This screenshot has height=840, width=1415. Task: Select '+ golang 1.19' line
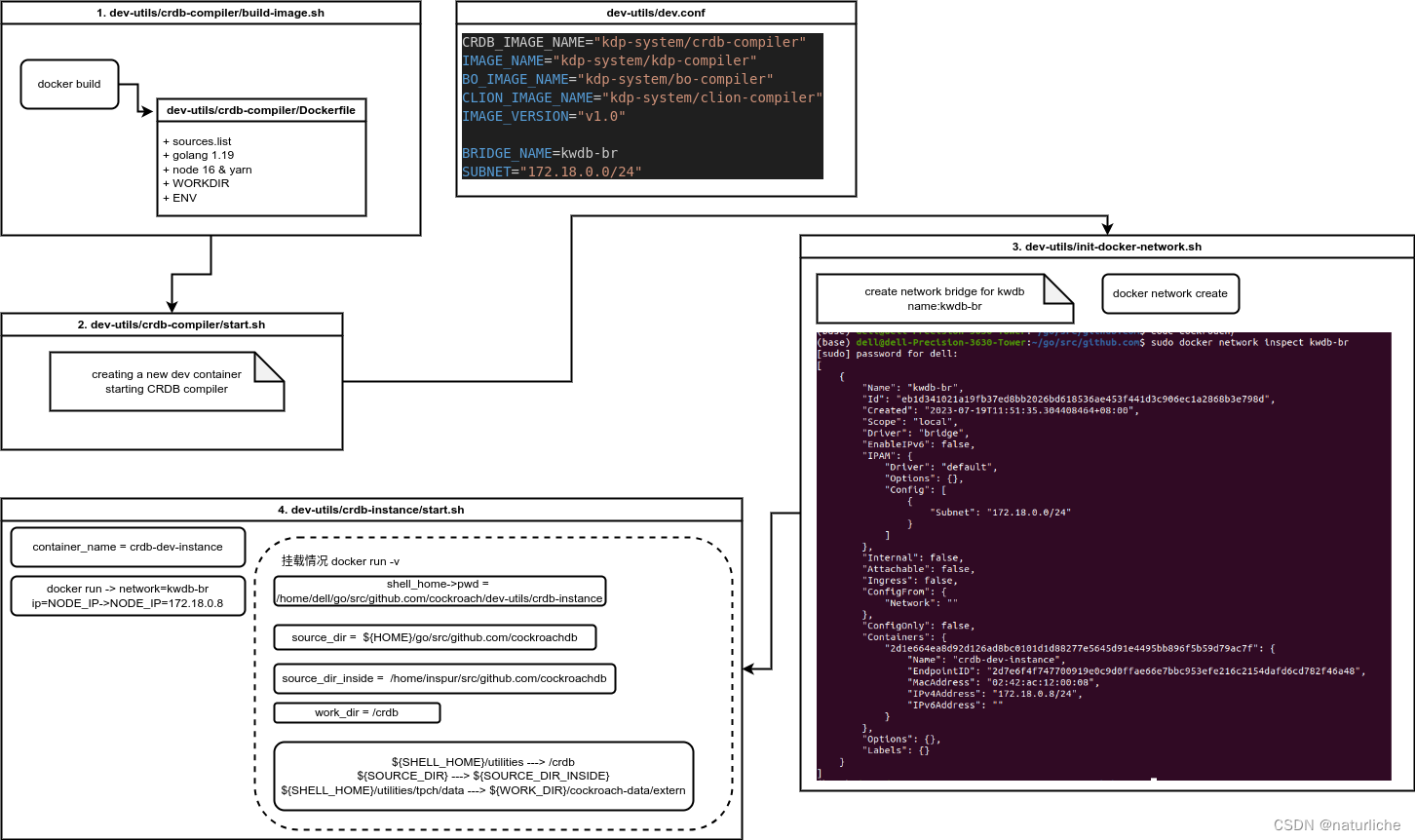pyautogui.click(x=199, y=155)
